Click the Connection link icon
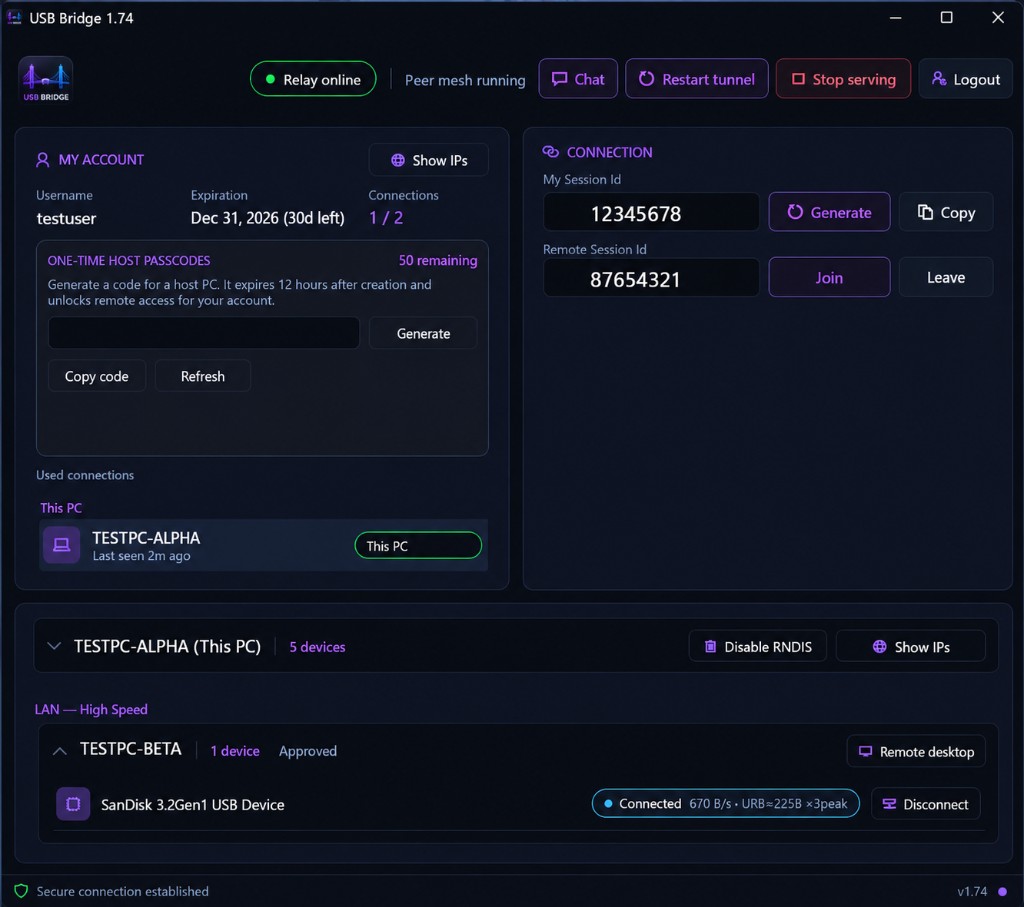 [x=551, y=151]
